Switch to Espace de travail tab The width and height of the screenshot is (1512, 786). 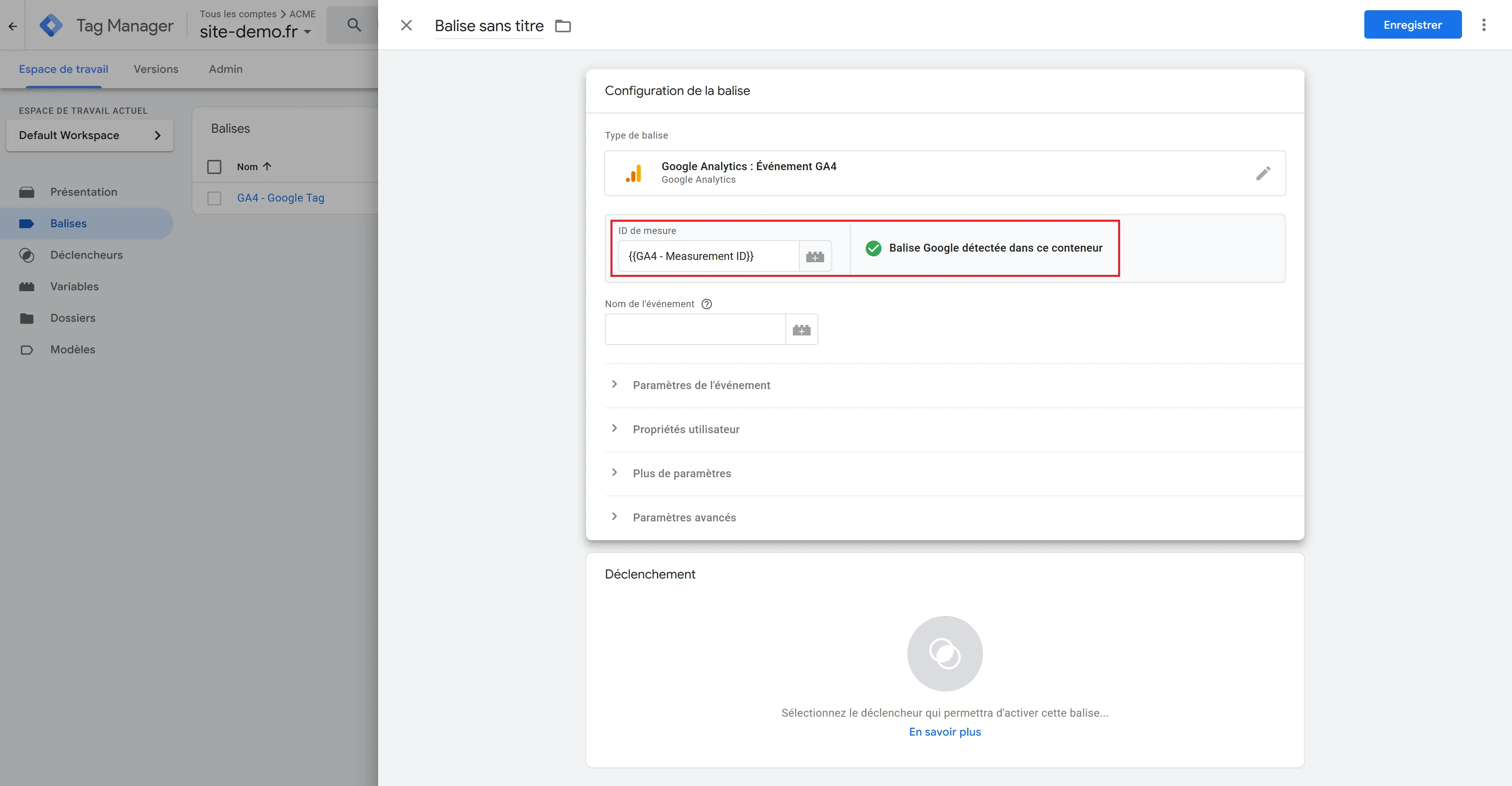point(63,69)
